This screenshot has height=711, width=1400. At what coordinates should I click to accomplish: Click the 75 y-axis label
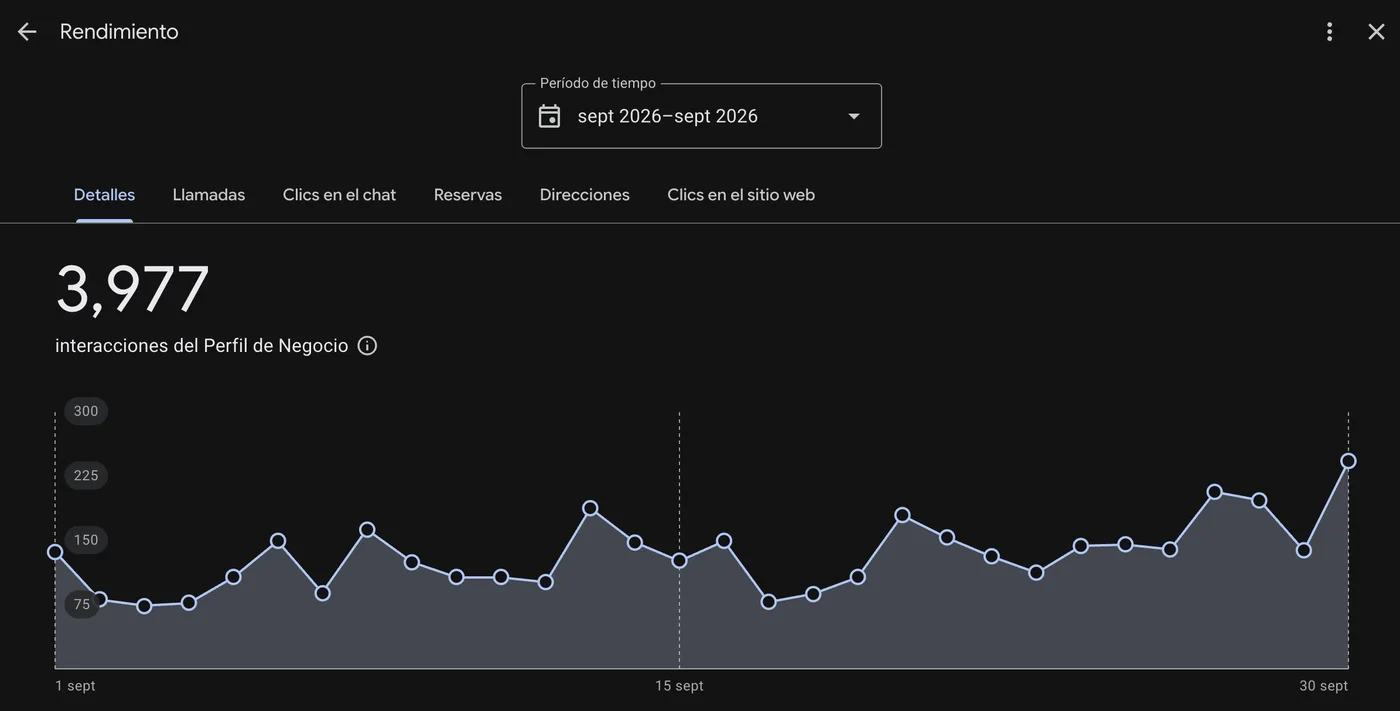pyautogui.click(x=82, y=604)
